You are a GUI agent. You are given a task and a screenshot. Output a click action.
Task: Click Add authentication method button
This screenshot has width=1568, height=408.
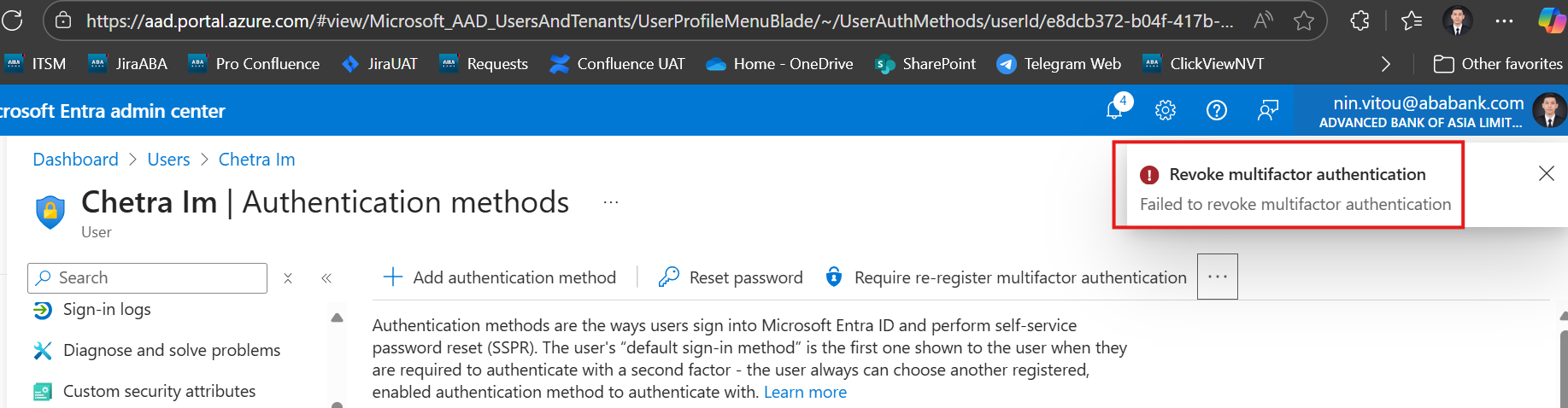(500, 277)
